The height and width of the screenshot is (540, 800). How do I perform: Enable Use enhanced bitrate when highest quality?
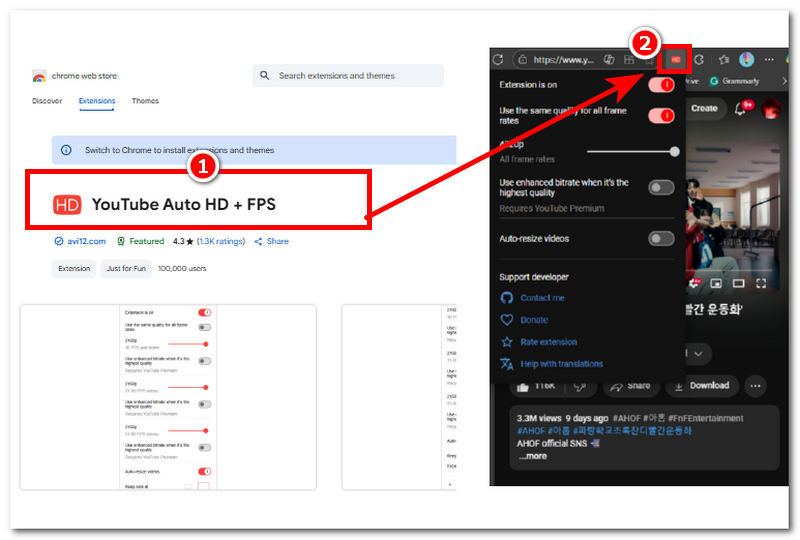tap(661, 187)
